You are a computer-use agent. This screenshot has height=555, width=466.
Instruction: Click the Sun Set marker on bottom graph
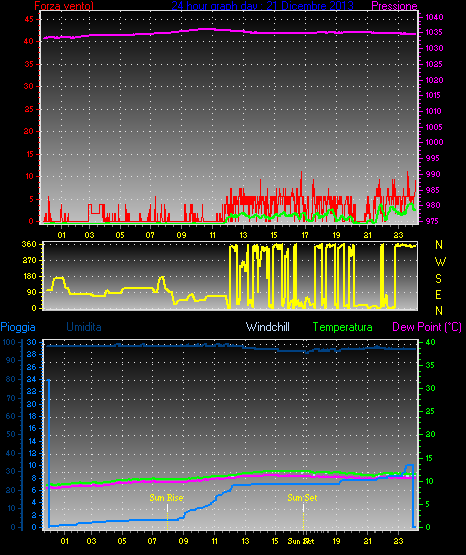coord(302,498)
